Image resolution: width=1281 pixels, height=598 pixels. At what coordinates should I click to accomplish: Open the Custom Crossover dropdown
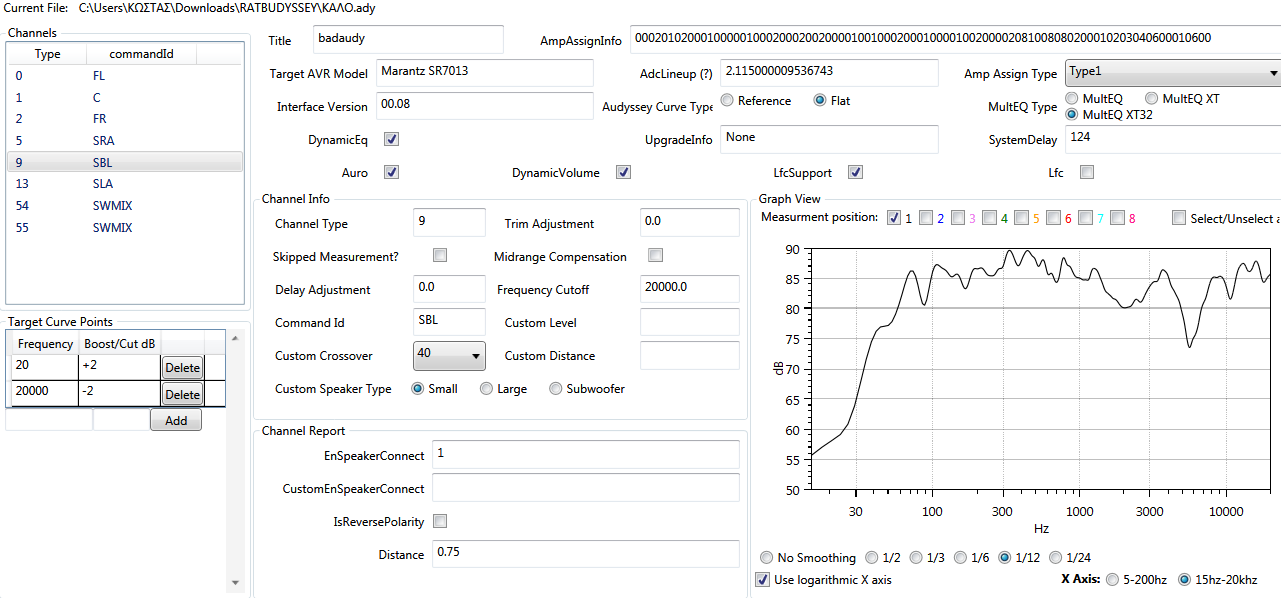point(448,355)
